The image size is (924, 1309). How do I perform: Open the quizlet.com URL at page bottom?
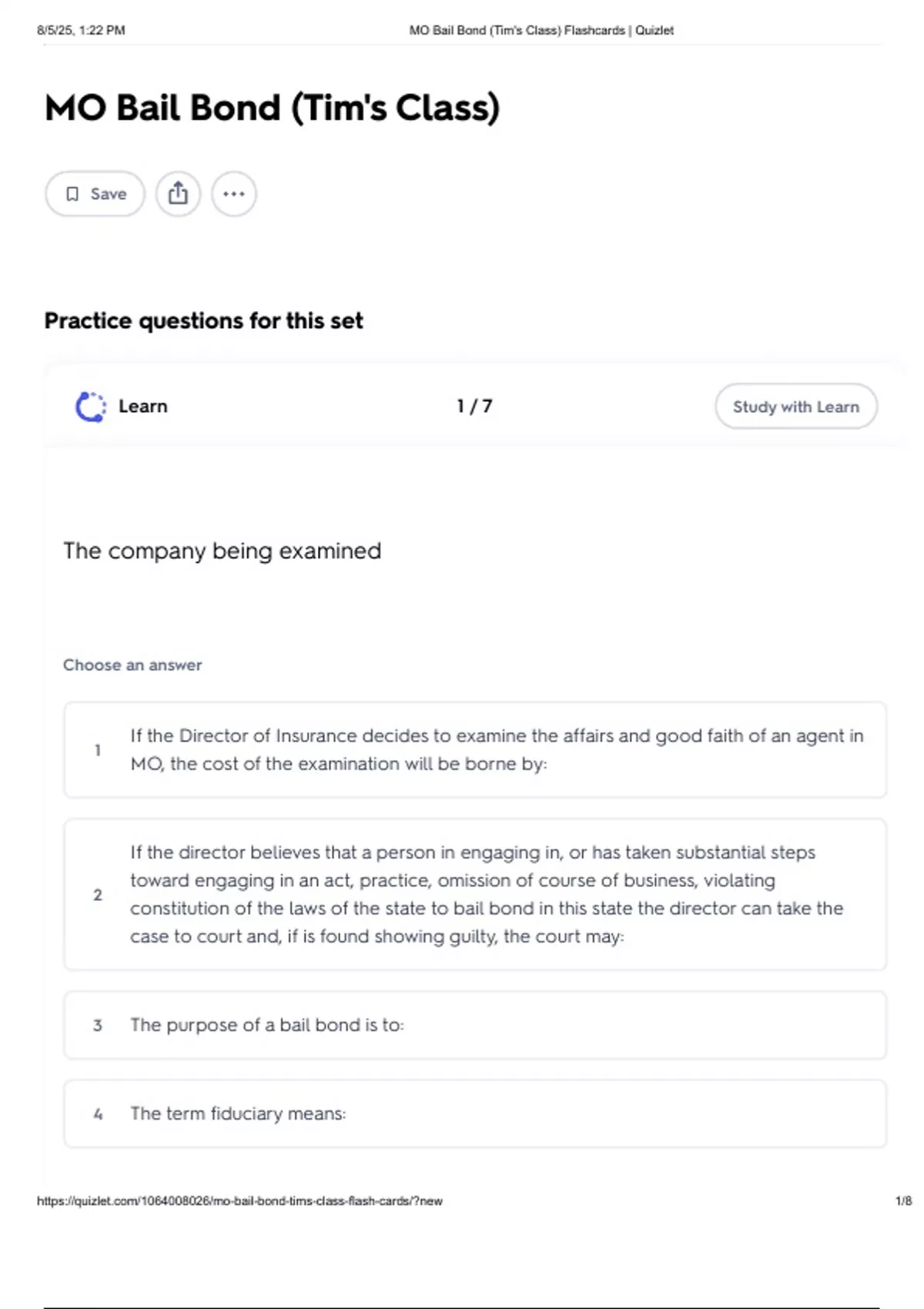pos(239,1200)
